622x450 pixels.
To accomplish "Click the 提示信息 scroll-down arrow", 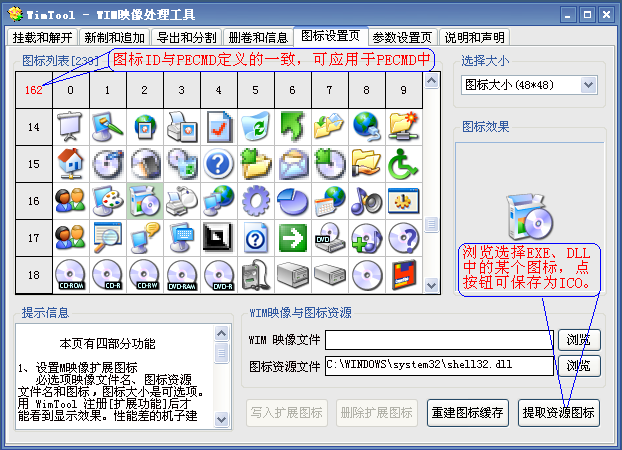I will 221,419.
